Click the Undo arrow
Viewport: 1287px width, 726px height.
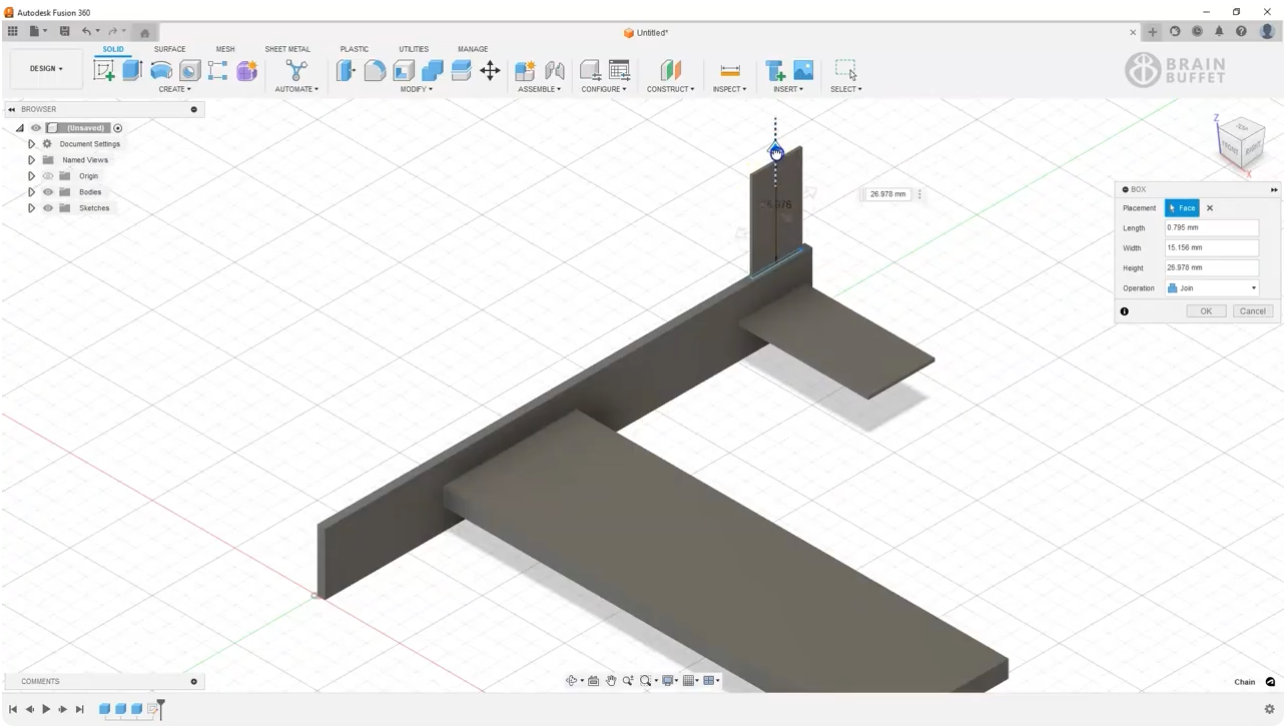tap(87, 32)
